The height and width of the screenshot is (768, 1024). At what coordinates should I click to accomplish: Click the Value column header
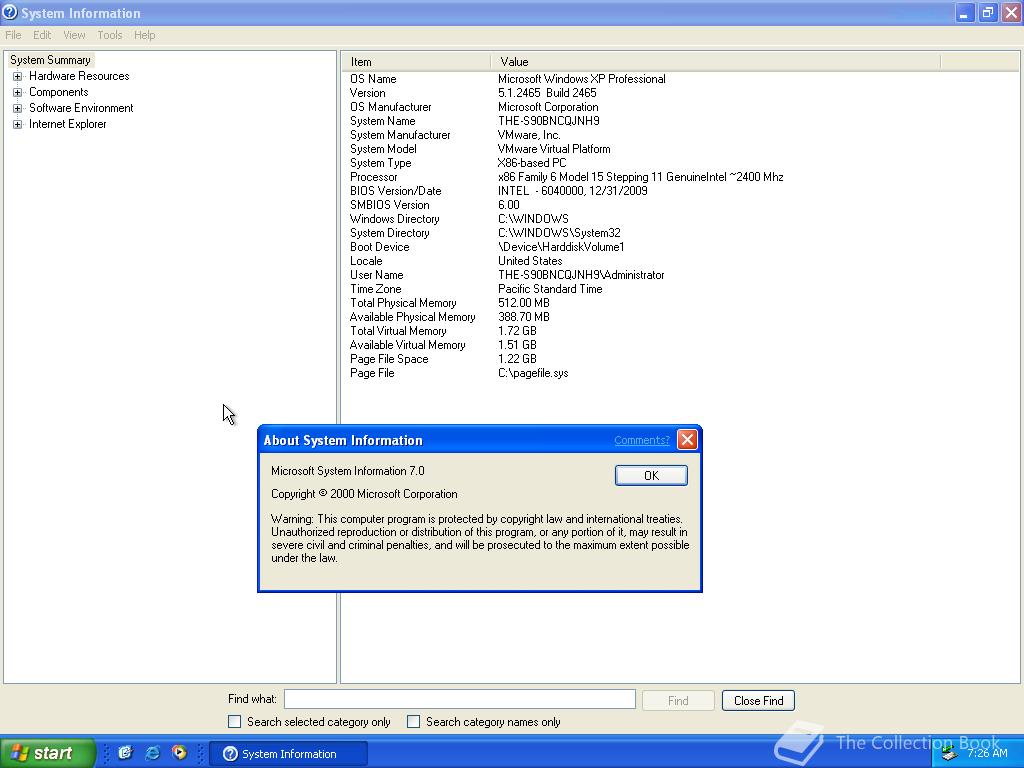pyautogui.click(x=715, y=62)
